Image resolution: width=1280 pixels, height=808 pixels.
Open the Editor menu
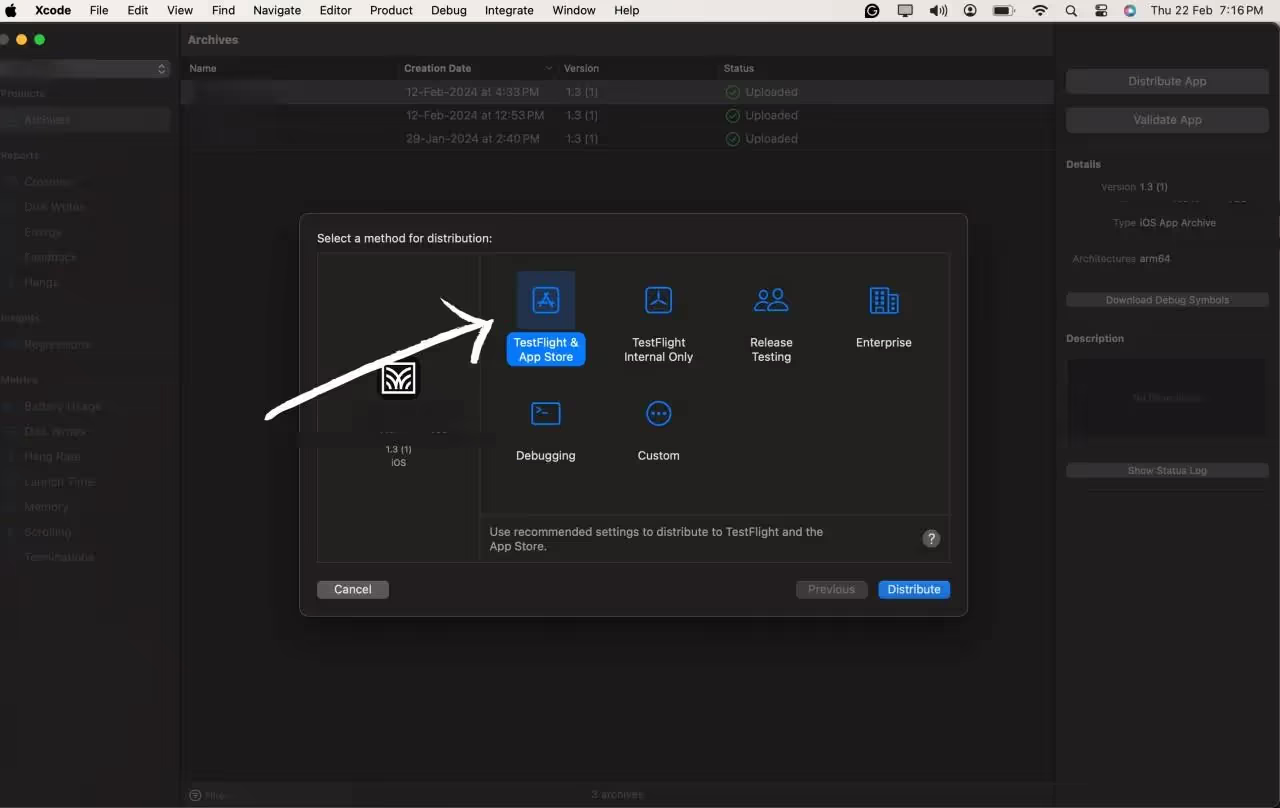[335, 10]
